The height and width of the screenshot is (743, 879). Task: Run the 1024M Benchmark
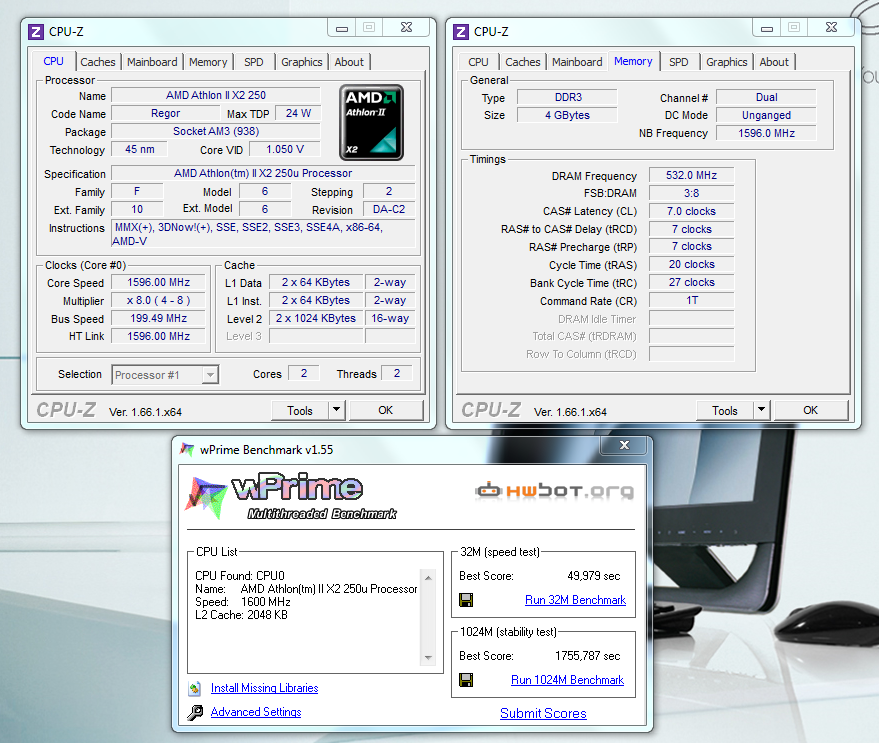point(567,680)
